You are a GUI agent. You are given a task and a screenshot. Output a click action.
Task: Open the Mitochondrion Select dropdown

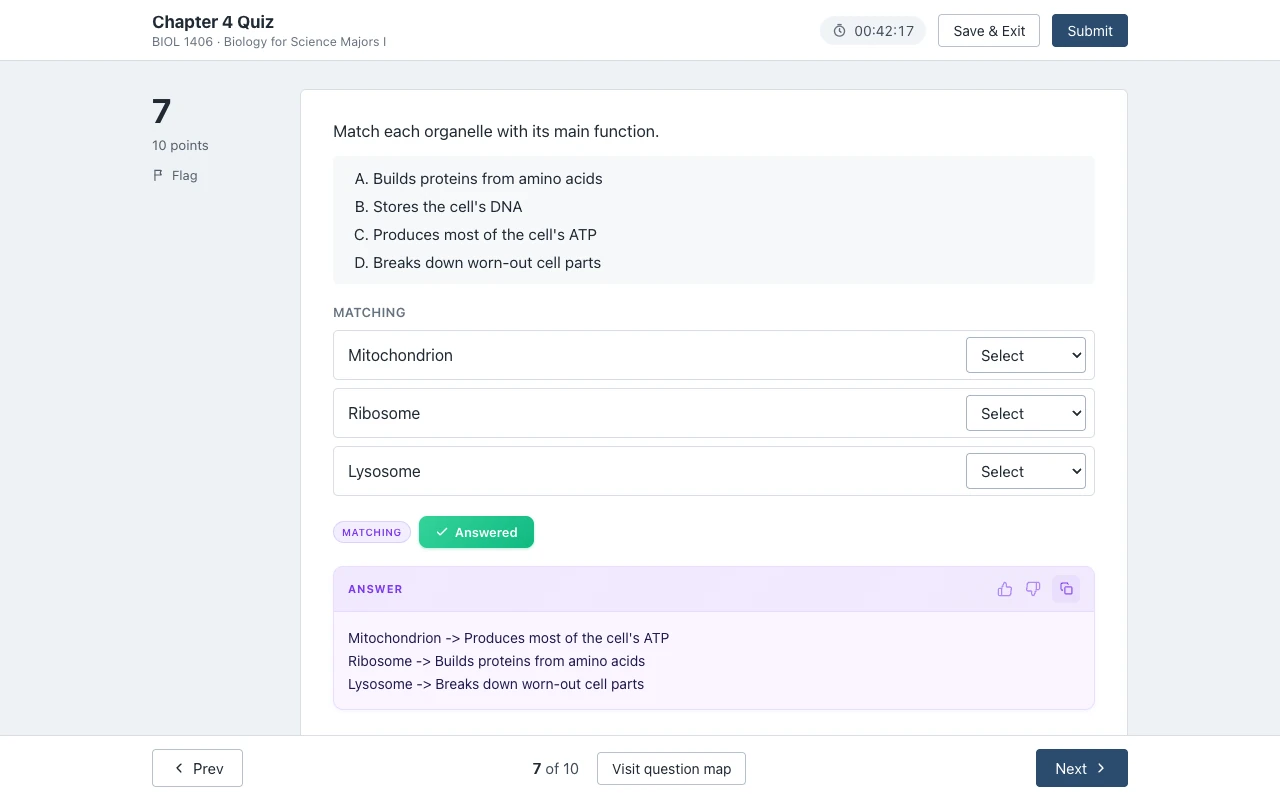pyautogui.click(x=1026, y=355)
